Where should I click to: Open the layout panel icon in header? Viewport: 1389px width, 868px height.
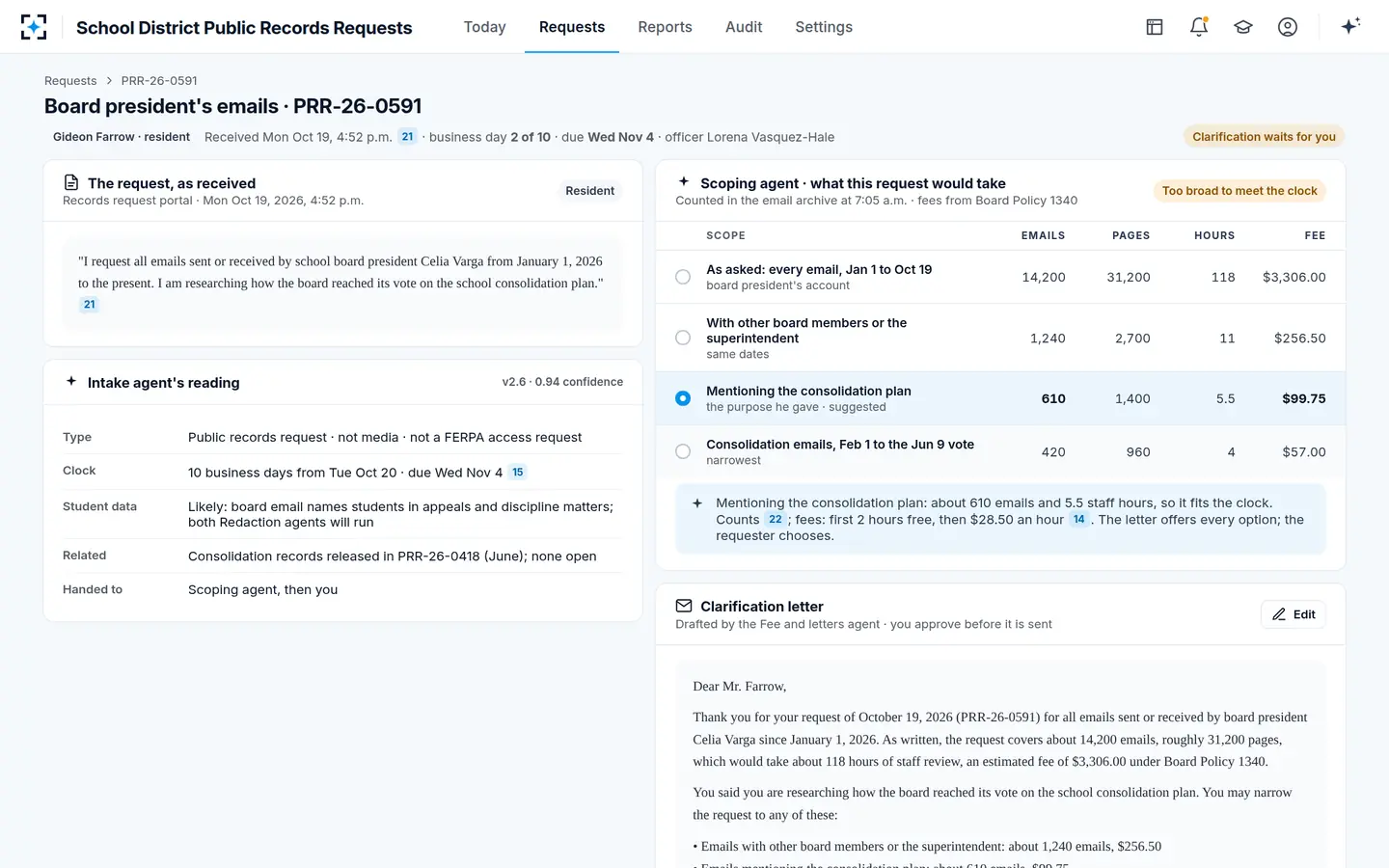click(x=1155, y=27)
